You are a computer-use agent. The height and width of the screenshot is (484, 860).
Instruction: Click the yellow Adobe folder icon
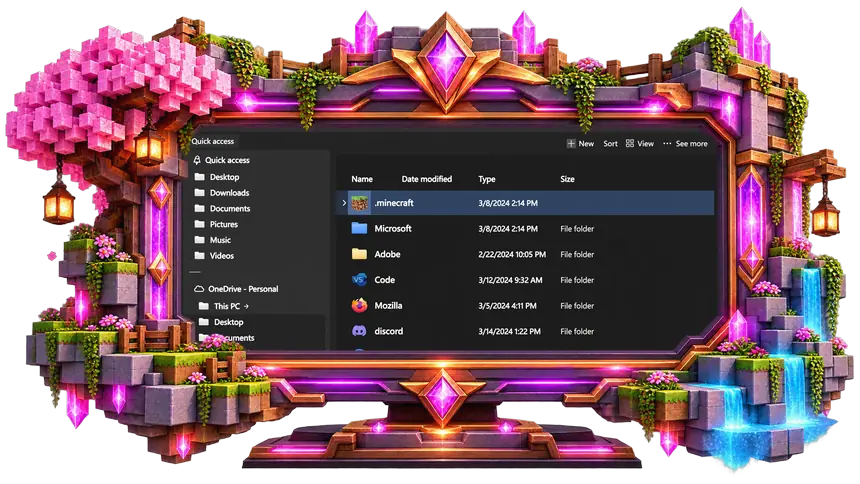click(359, 254)
